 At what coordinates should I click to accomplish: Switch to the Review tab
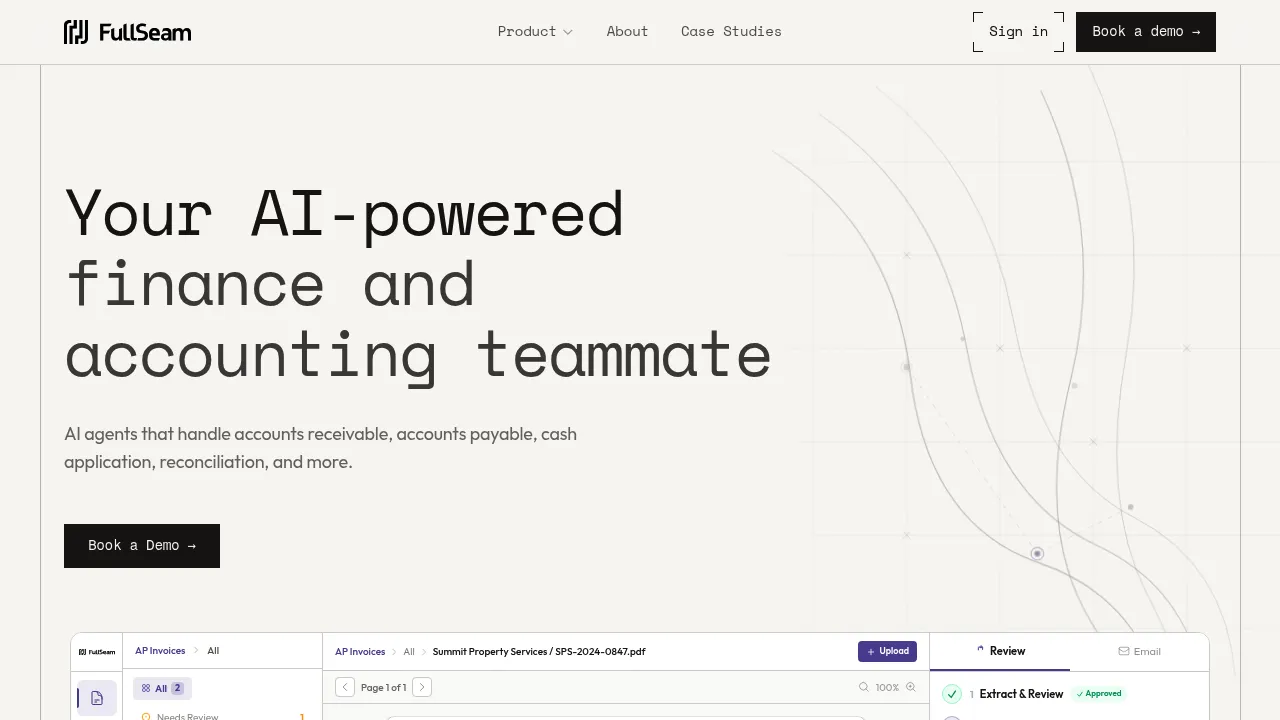click(1000, 651)
